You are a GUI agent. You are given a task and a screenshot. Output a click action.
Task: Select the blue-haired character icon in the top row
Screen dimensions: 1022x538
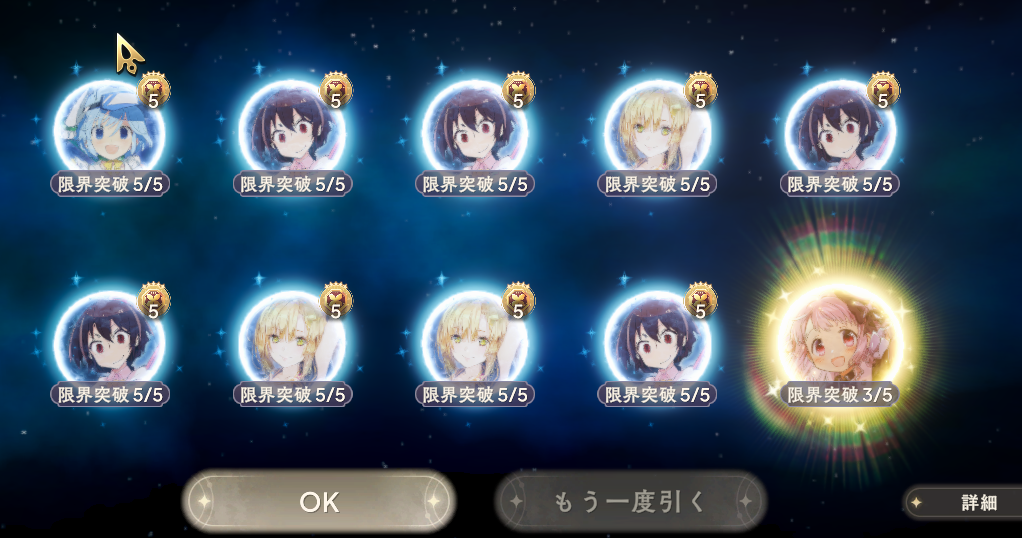click(109, 132)
